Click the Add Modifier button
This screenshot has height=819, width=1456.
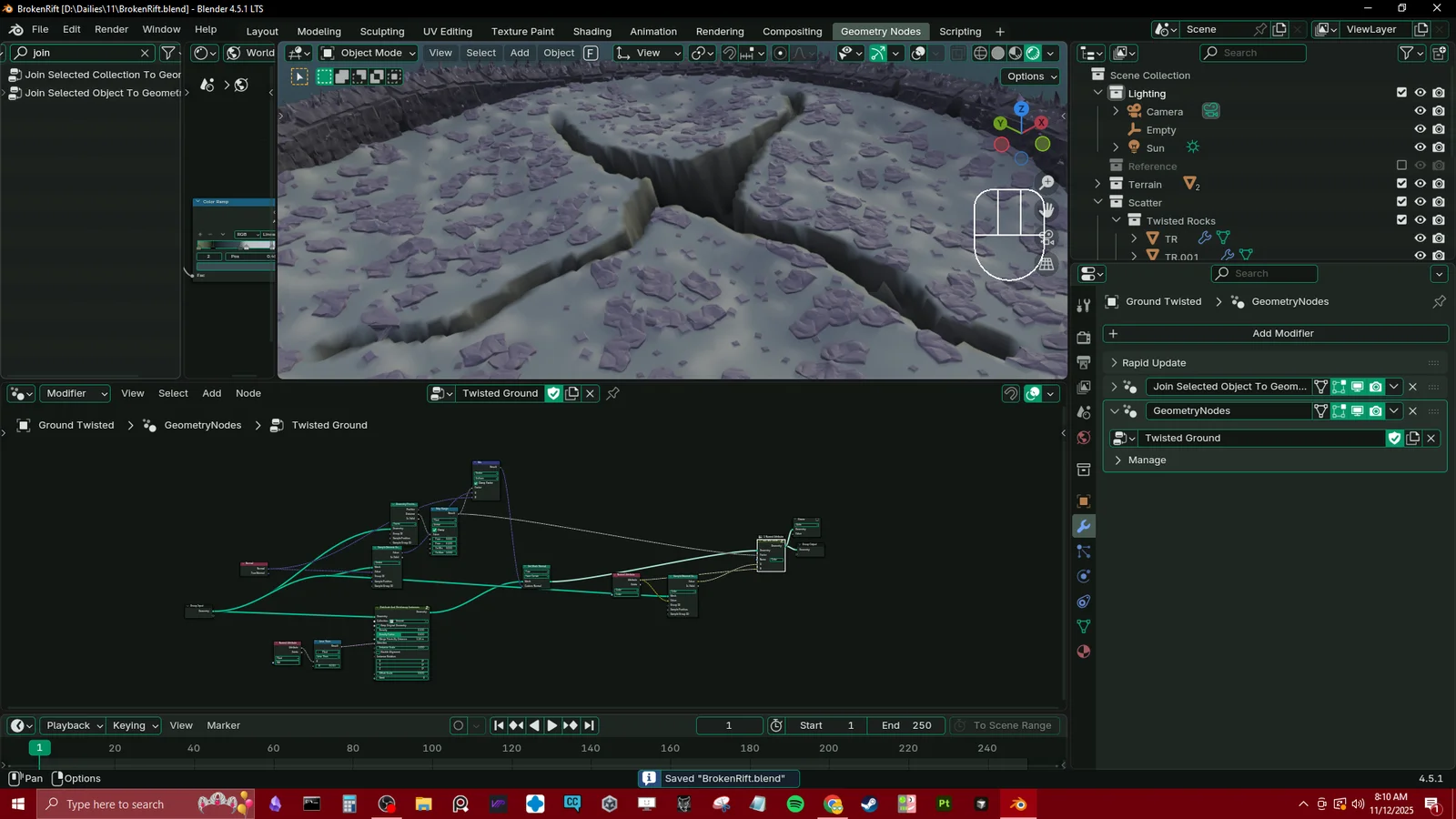click(x=1283, y=333)
